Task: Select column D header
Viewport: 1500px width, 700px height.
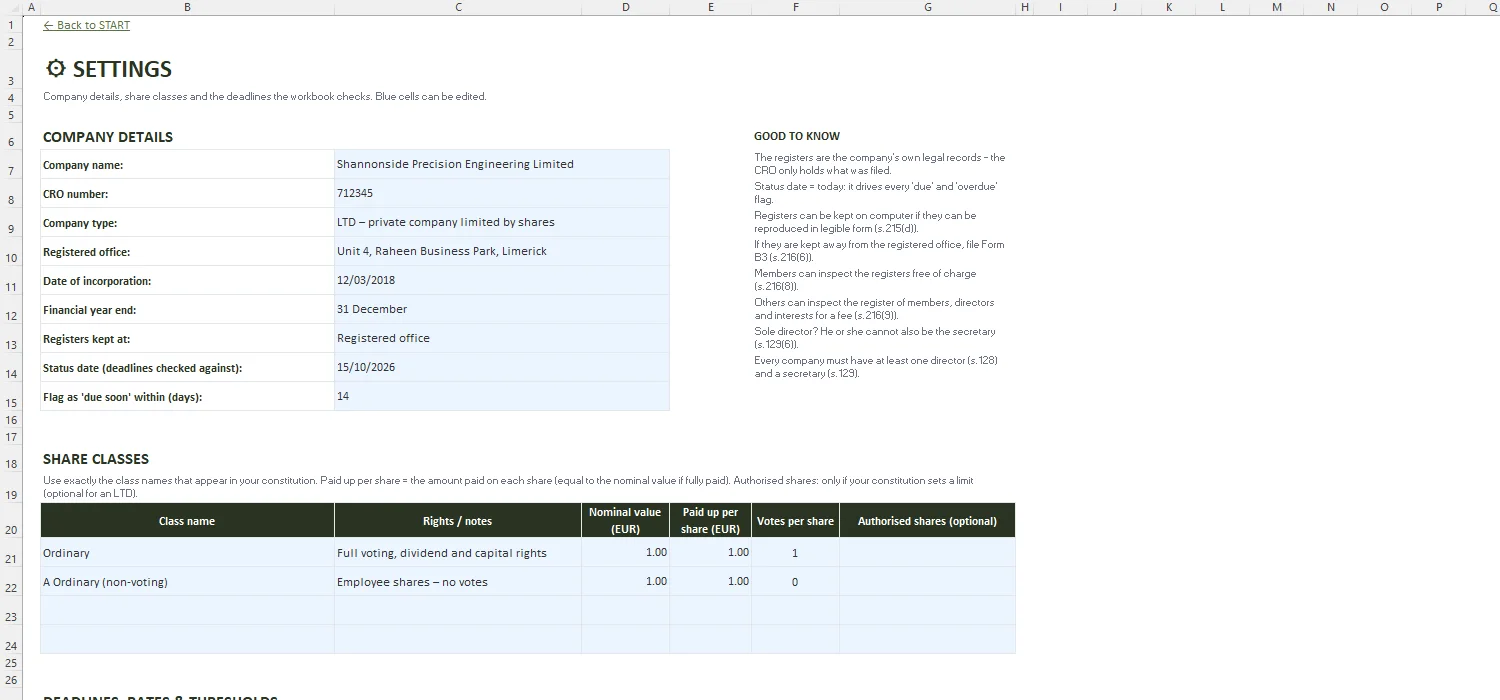Action: [625, 7]
